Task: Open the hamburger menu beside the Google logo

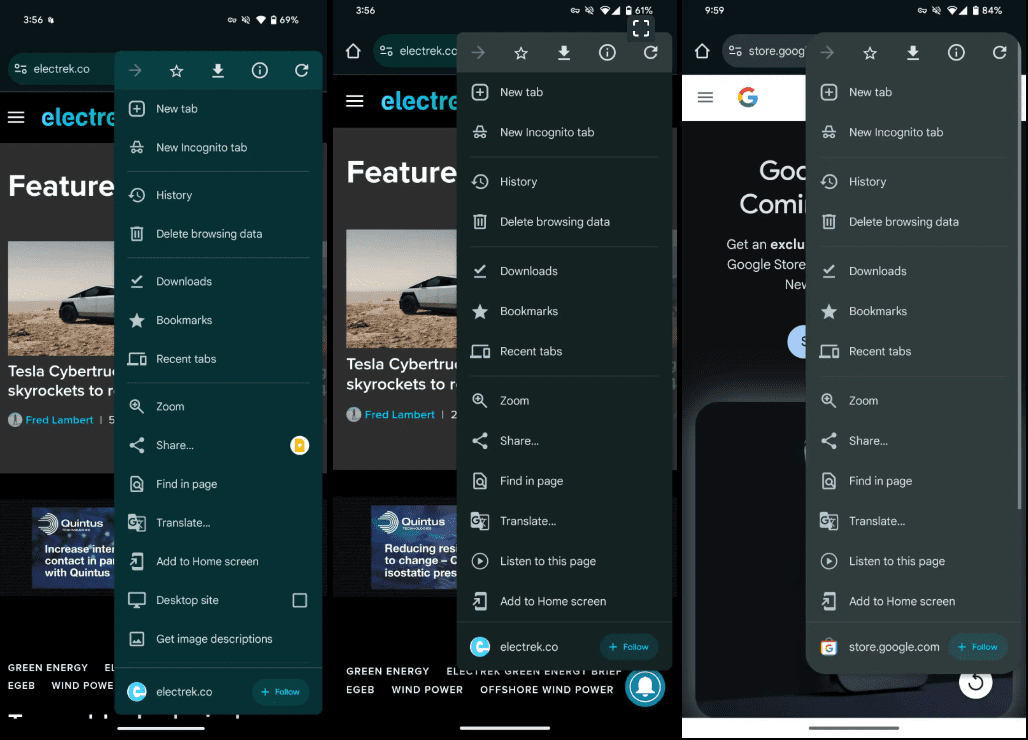Action: pyautogui.click(x=705, y=97)
